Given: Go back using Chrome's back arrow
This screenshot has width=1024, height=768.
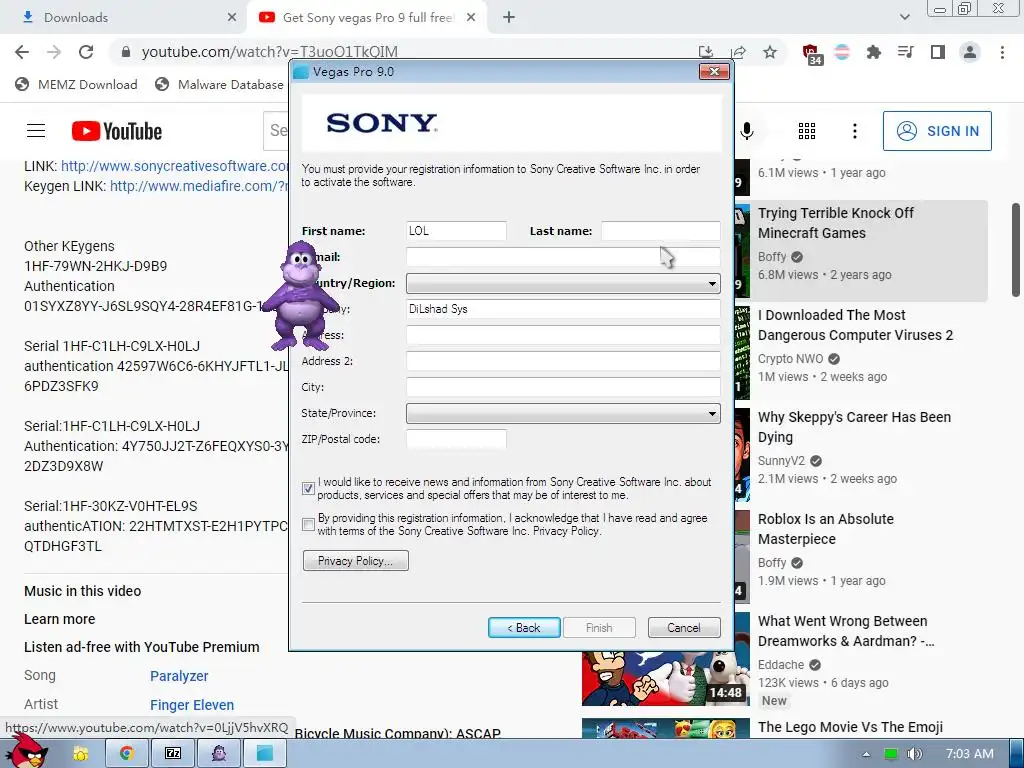Looking at the screenshot, I should (x=22, y=52).
